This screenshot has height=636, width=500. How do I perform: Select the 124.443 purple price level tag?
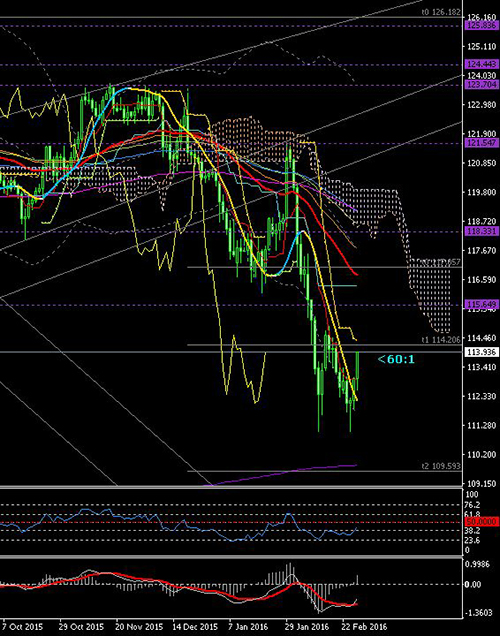[x=482, y=64]
